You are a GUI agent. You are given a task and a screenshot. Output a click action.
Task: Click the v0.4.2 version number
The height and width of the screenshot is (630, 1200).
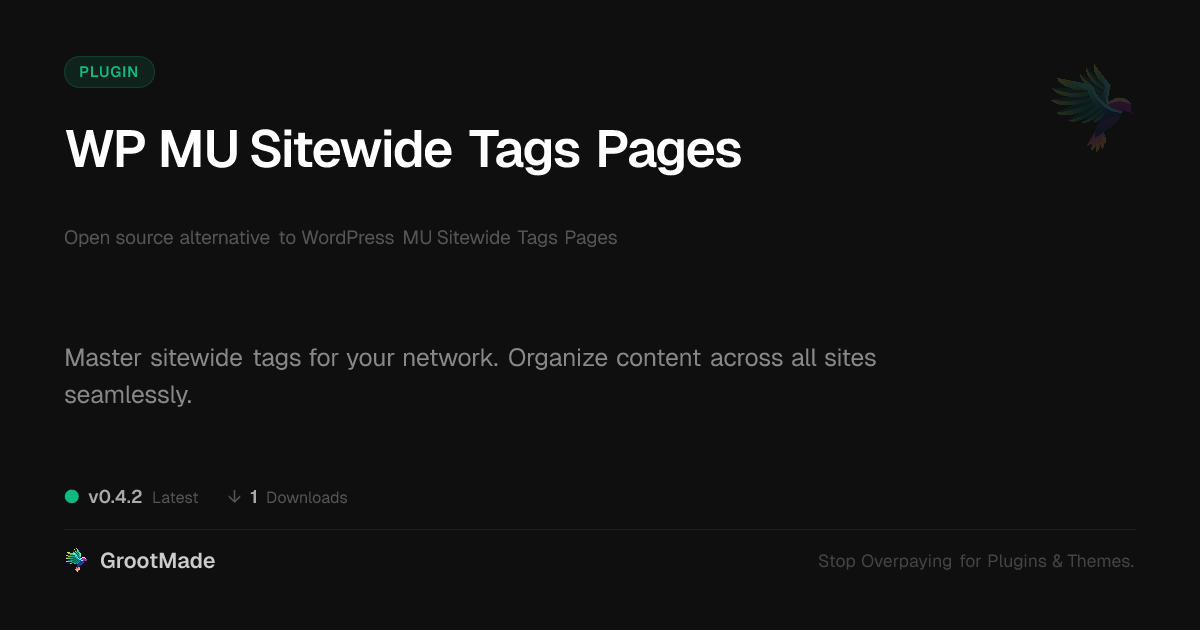click(x=115, y=497)
